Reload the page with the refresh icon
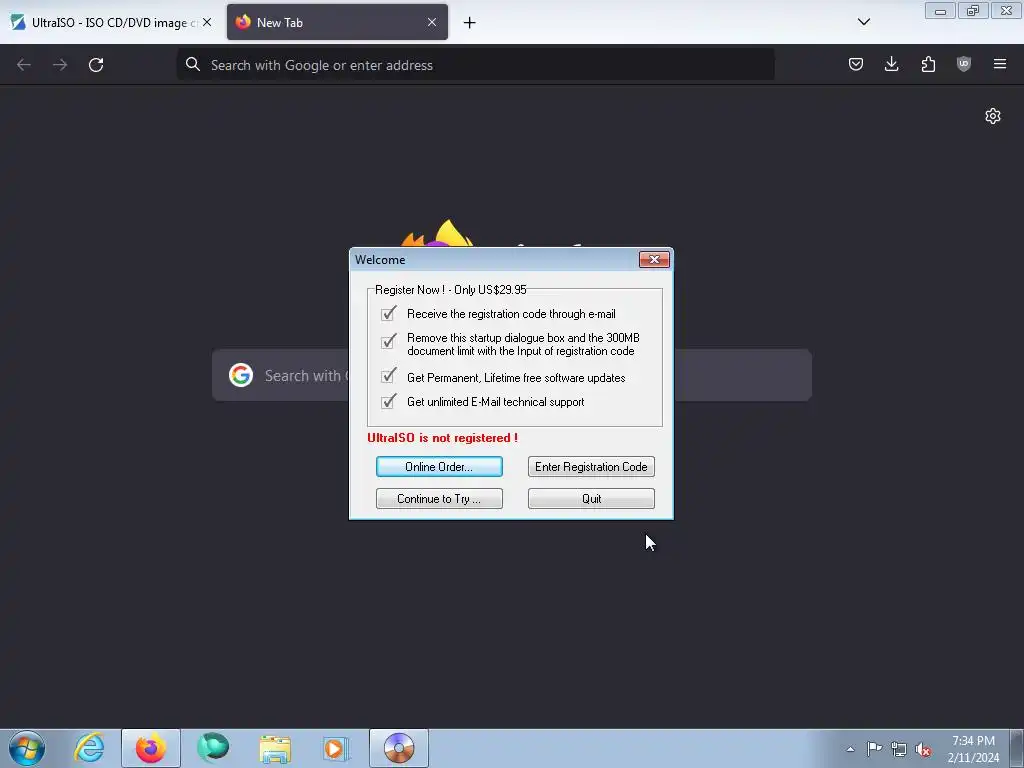Screen dimensions: 1024x768 (96, 65)
